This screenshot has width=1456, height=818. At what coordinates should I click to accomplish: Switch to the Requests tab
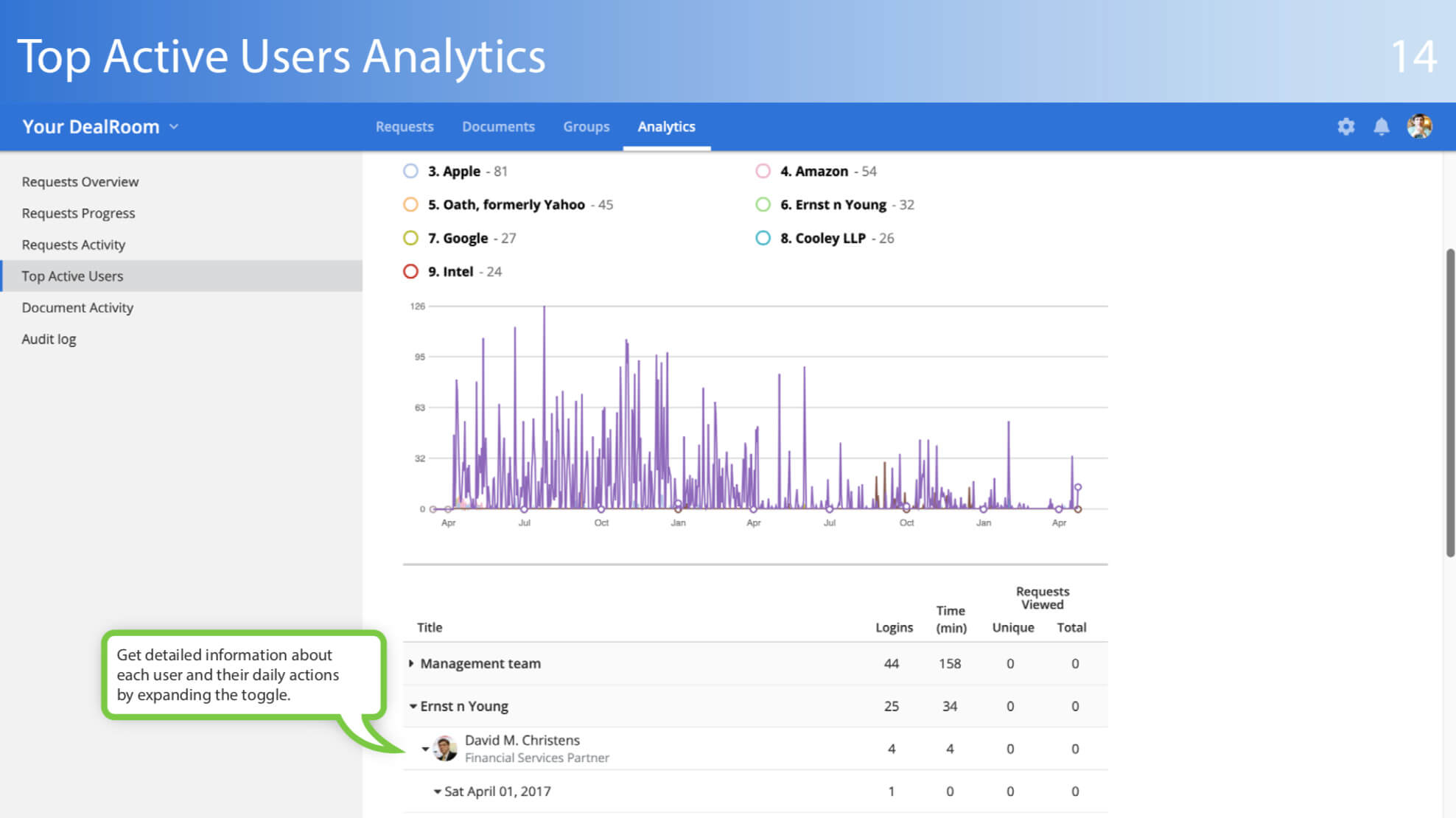tap(405, 127)
